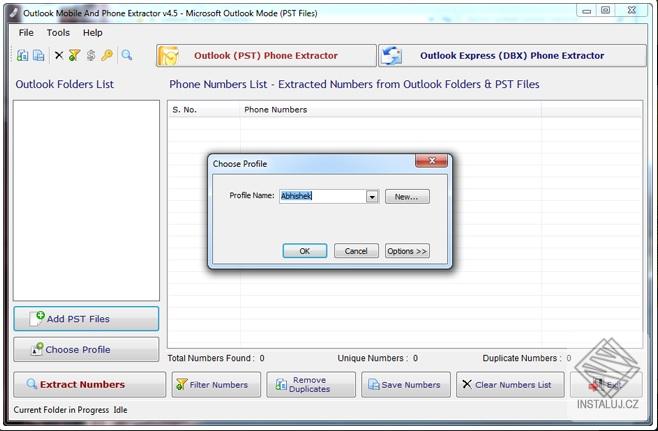Click the application icon in the title bar
658x431 pixels.
14,13
